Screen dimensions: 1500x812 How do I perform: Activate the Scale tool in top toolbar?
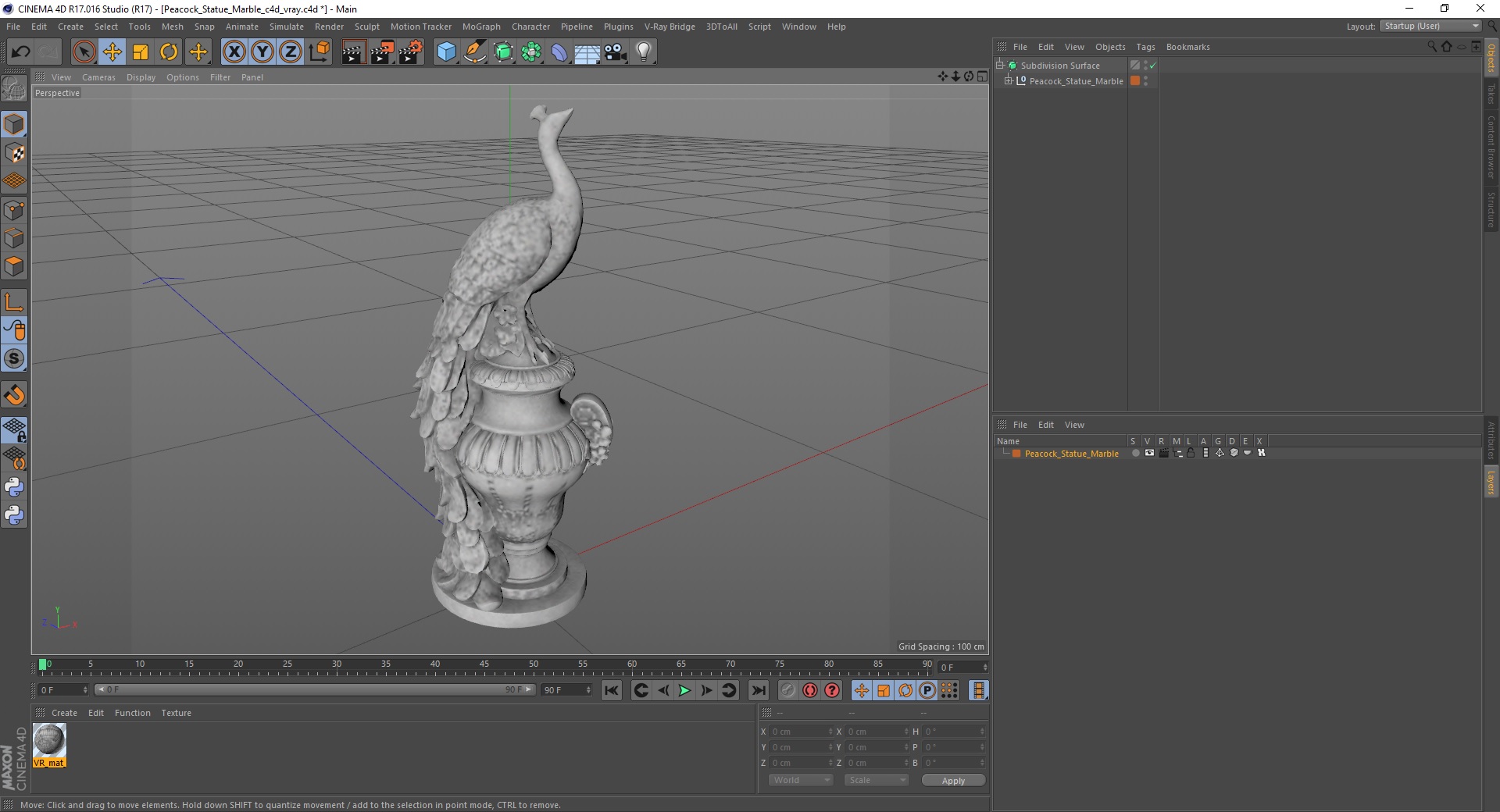(x=141, y=52)
